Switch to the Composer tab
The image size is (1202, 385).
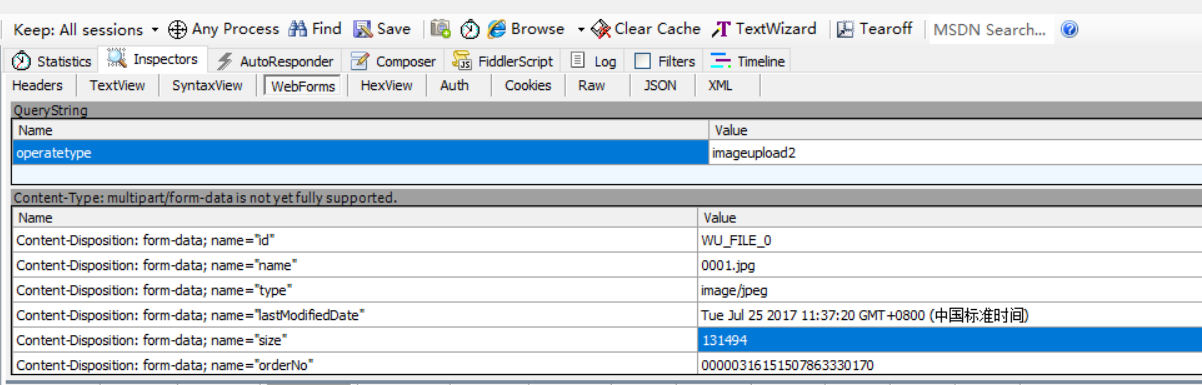tap(393, 61)
